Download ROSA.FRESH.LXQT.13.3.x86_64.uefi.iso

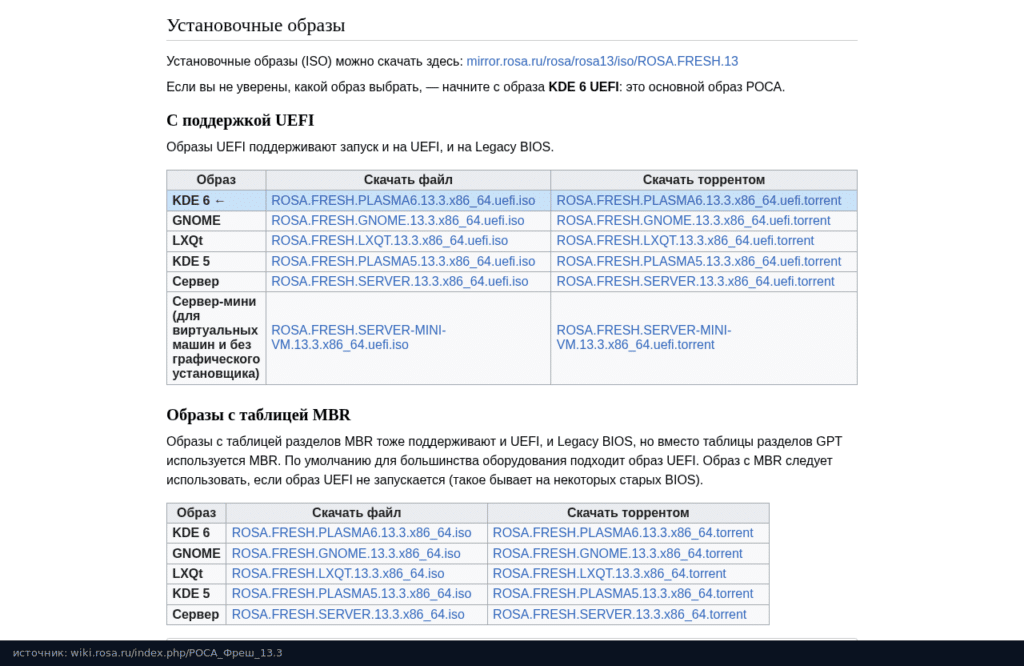[x=389, y=241]
